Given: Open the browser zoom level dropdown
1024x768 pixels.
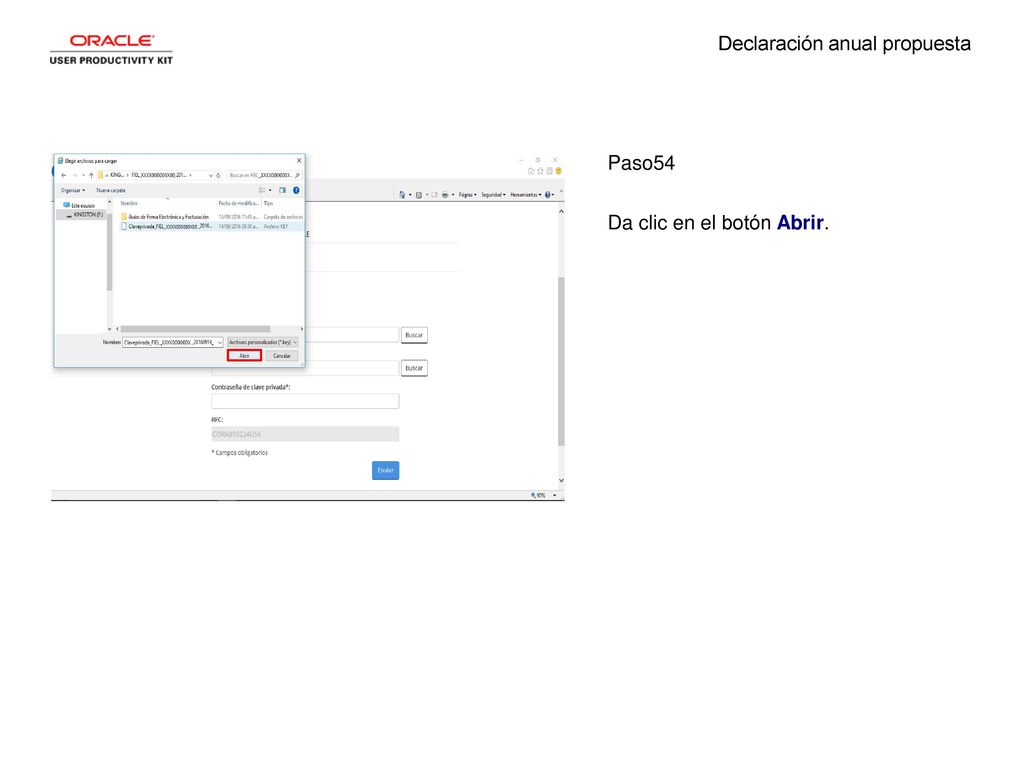Looking at the screenshot, I should (554, 496).
